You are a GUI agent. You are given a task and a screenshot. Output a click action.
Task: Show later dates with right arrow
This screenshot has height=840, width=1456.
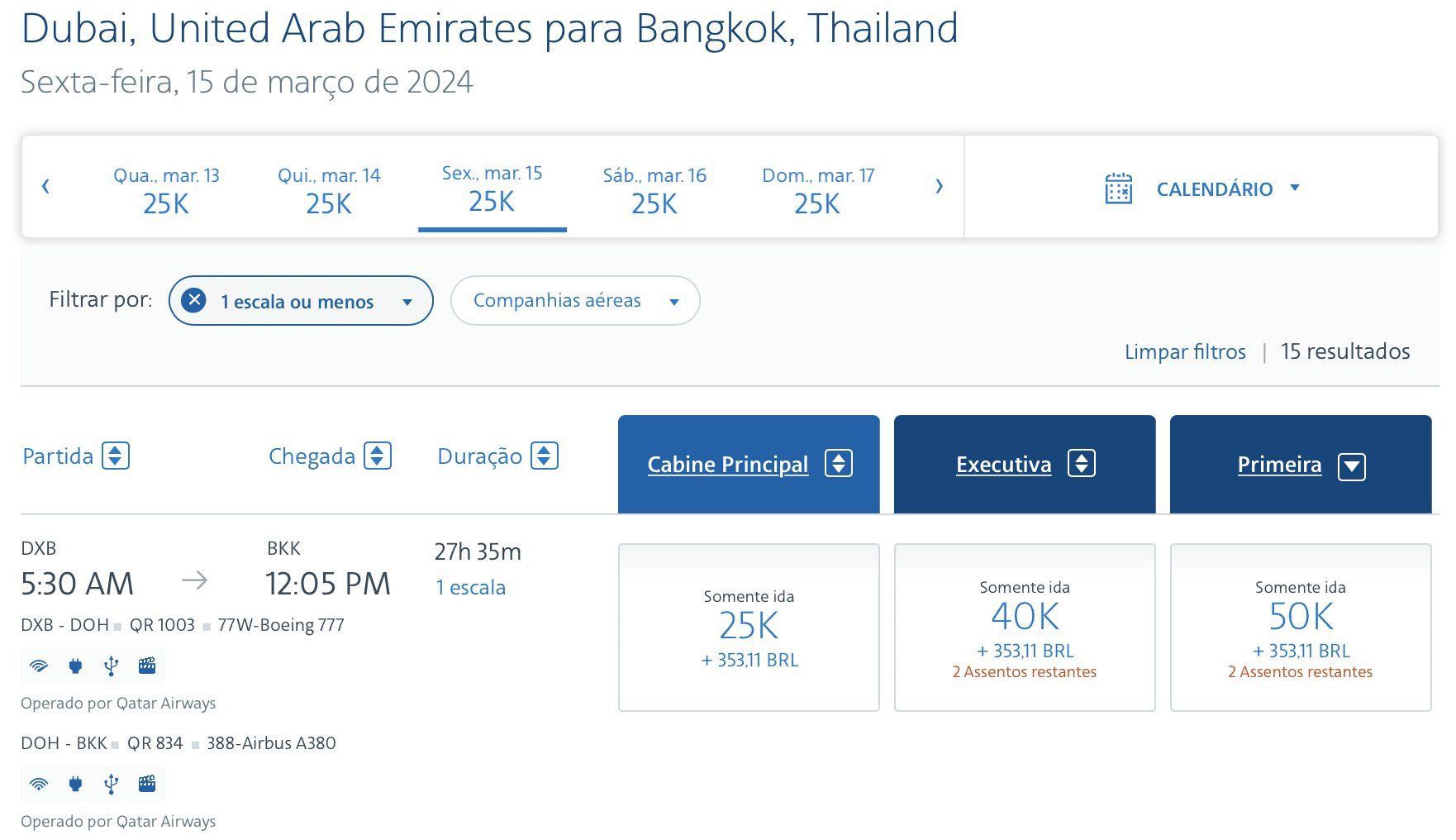tap(939, 186)
